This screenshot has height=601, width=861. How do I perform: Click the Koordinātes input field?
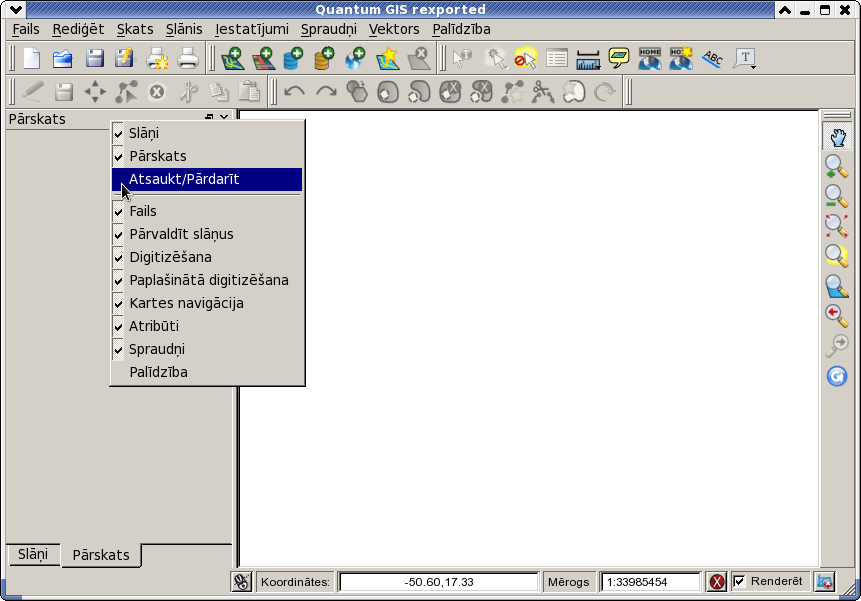point(439,582)
